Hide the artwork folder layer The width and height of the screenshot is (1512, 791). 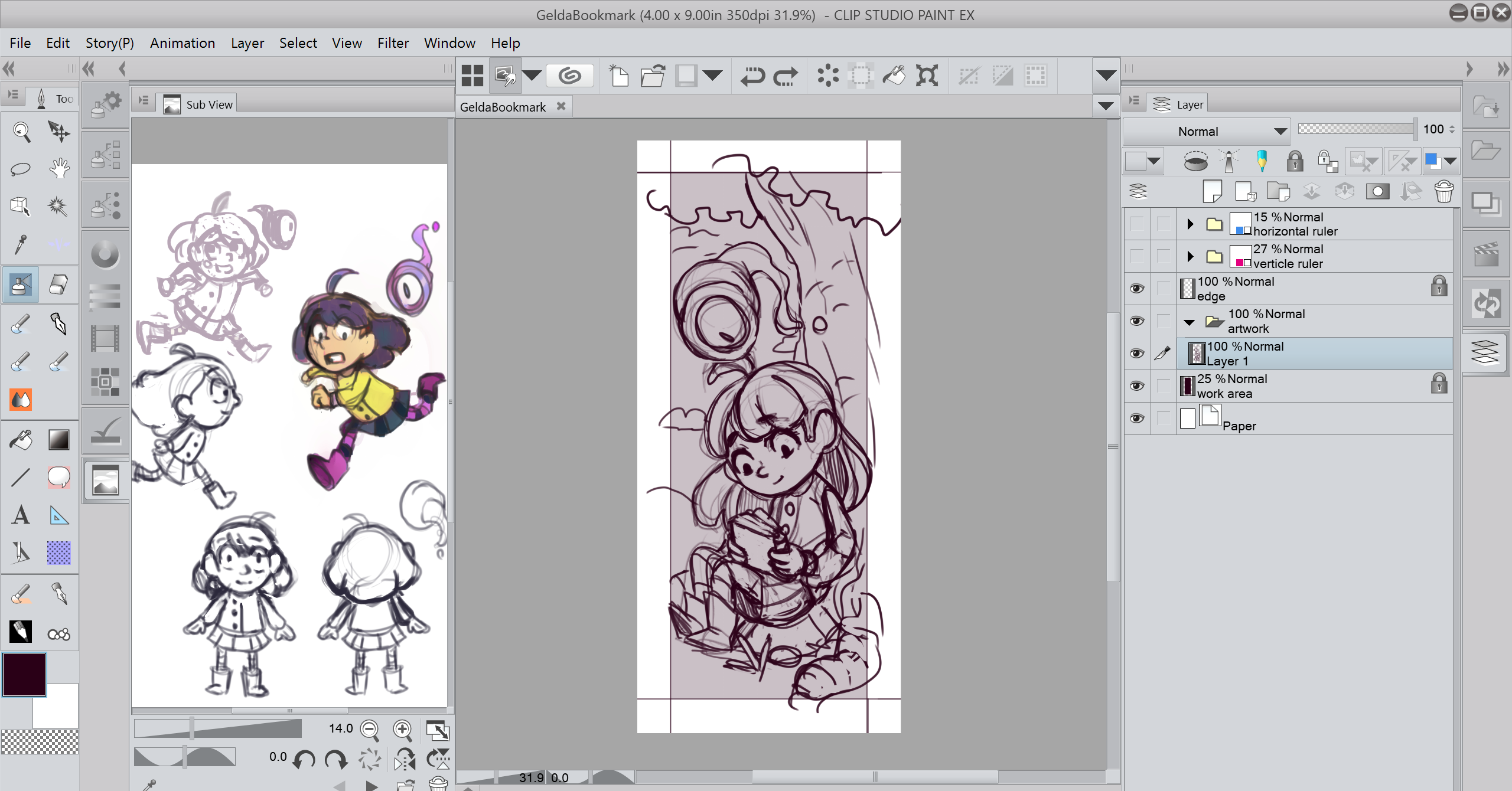click(x=1137, y=321)
